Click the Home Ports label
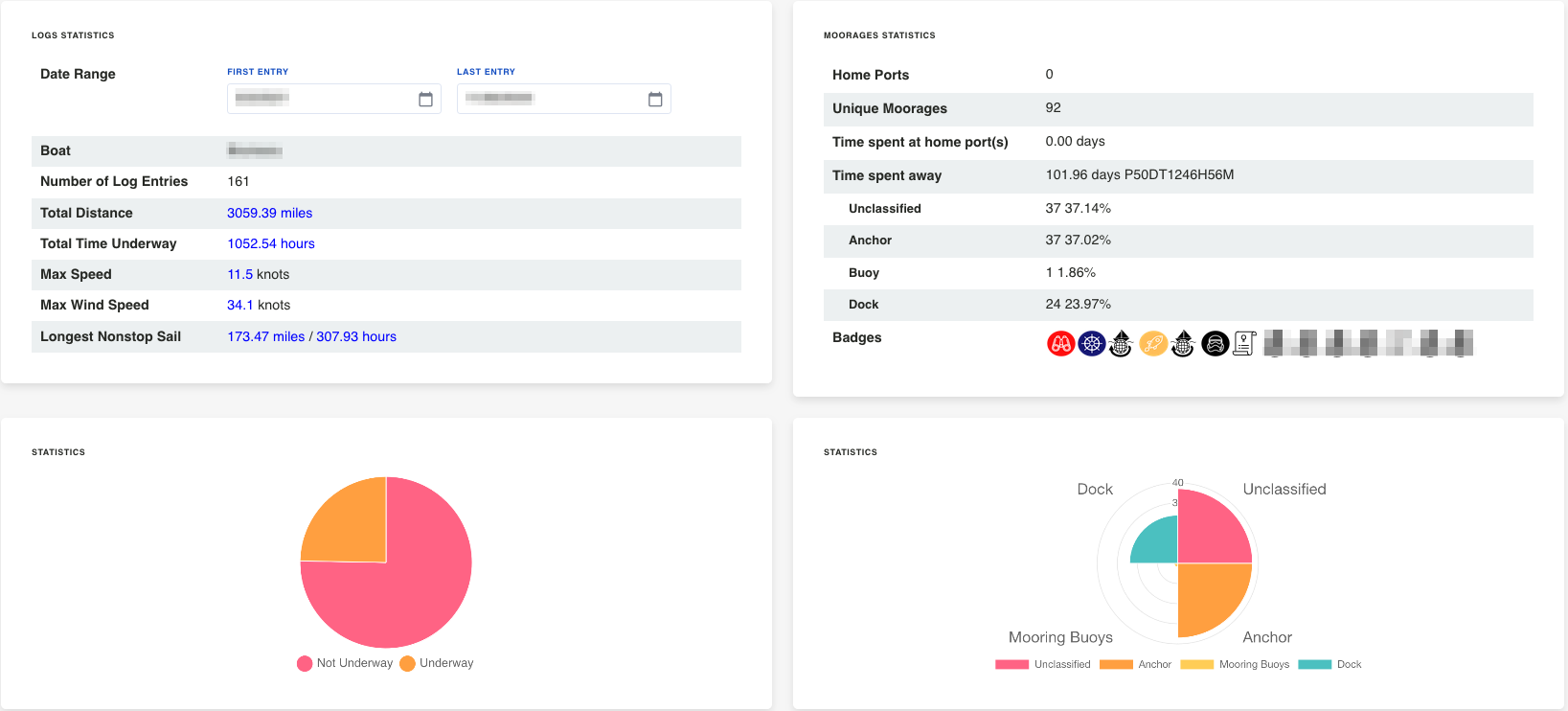This screenshot has height=711, width=1568. [871, 75]
